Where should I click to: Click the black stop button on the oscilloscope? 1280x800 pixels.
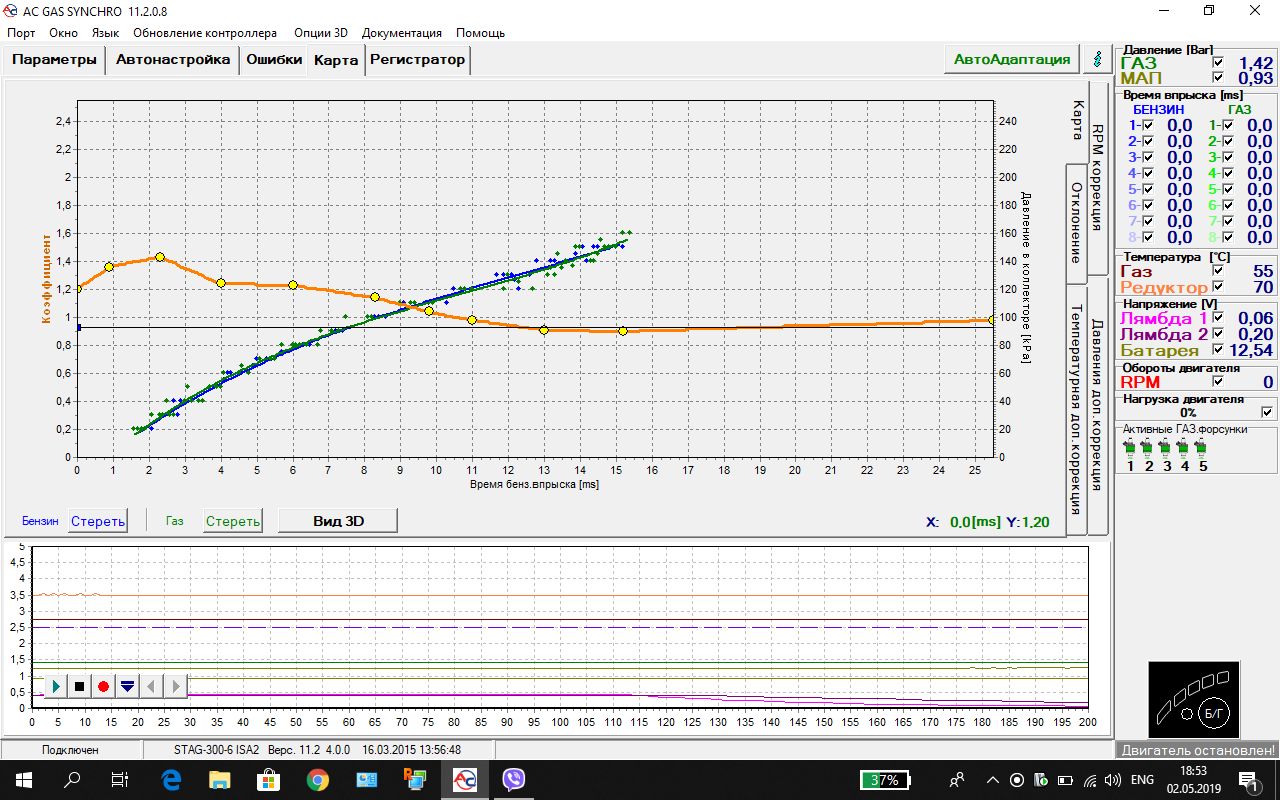pyautogui.click(x=79, y=686)
